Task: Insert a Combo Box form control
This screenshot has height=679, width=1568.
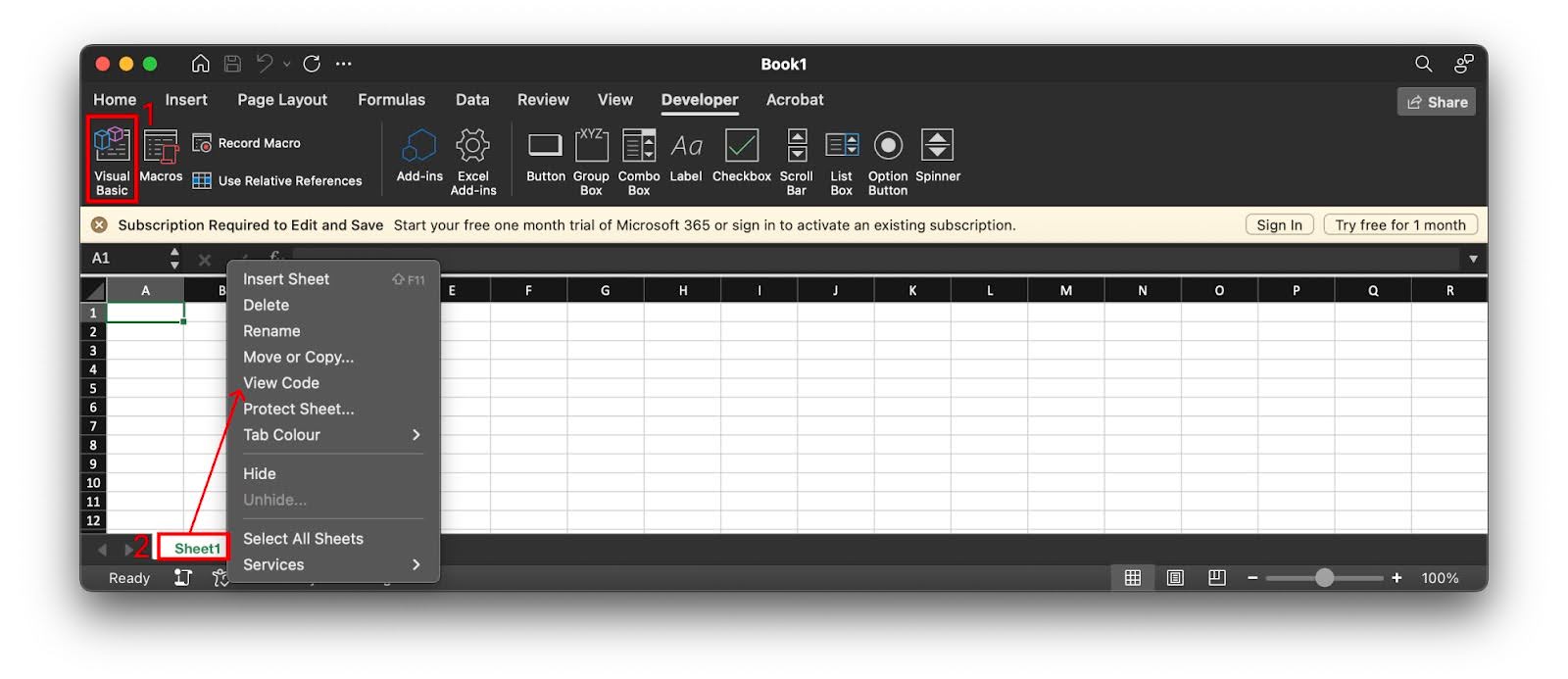Action: [x=639, y=159]
